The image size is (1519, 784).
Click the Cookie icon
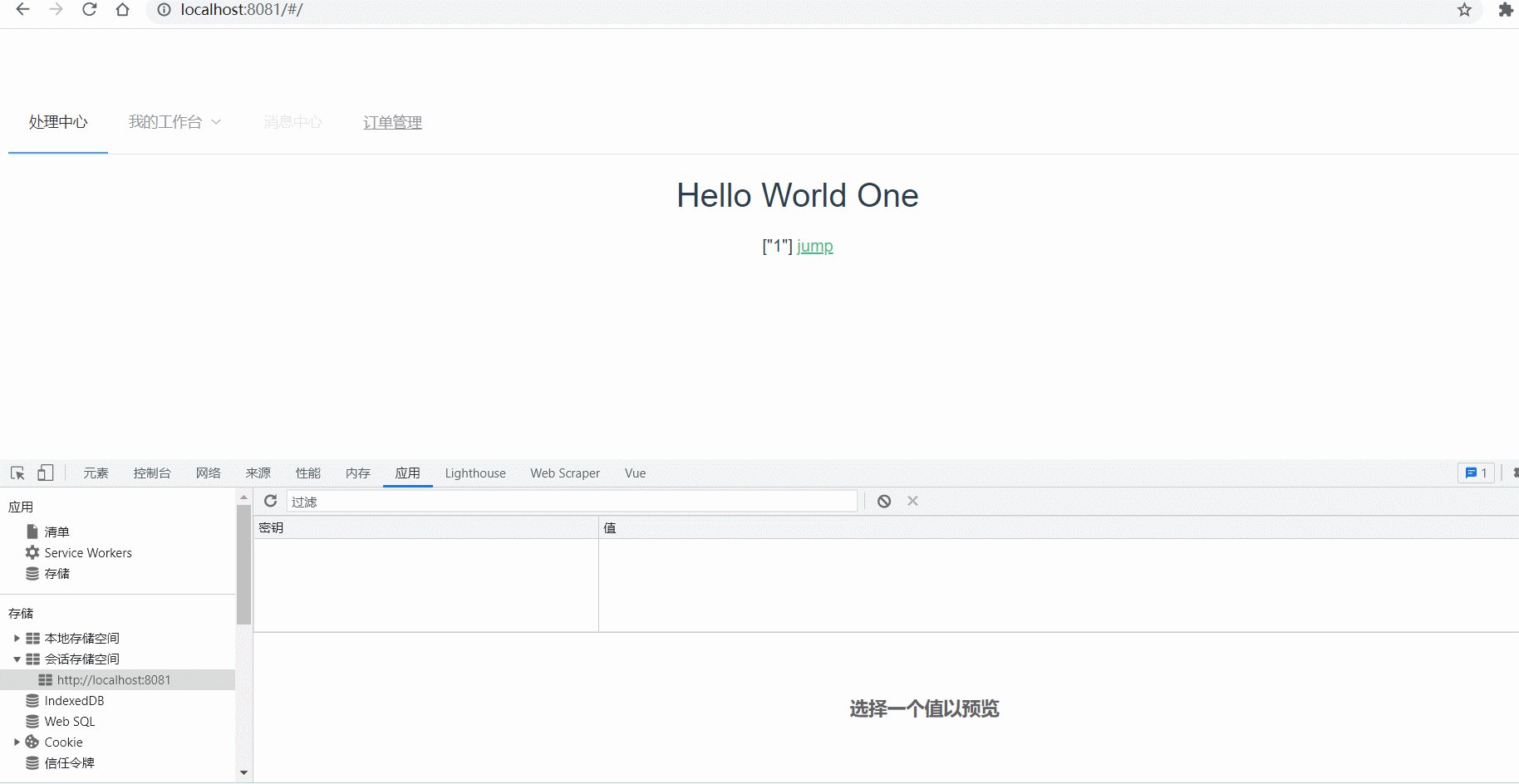pos(32,742)
